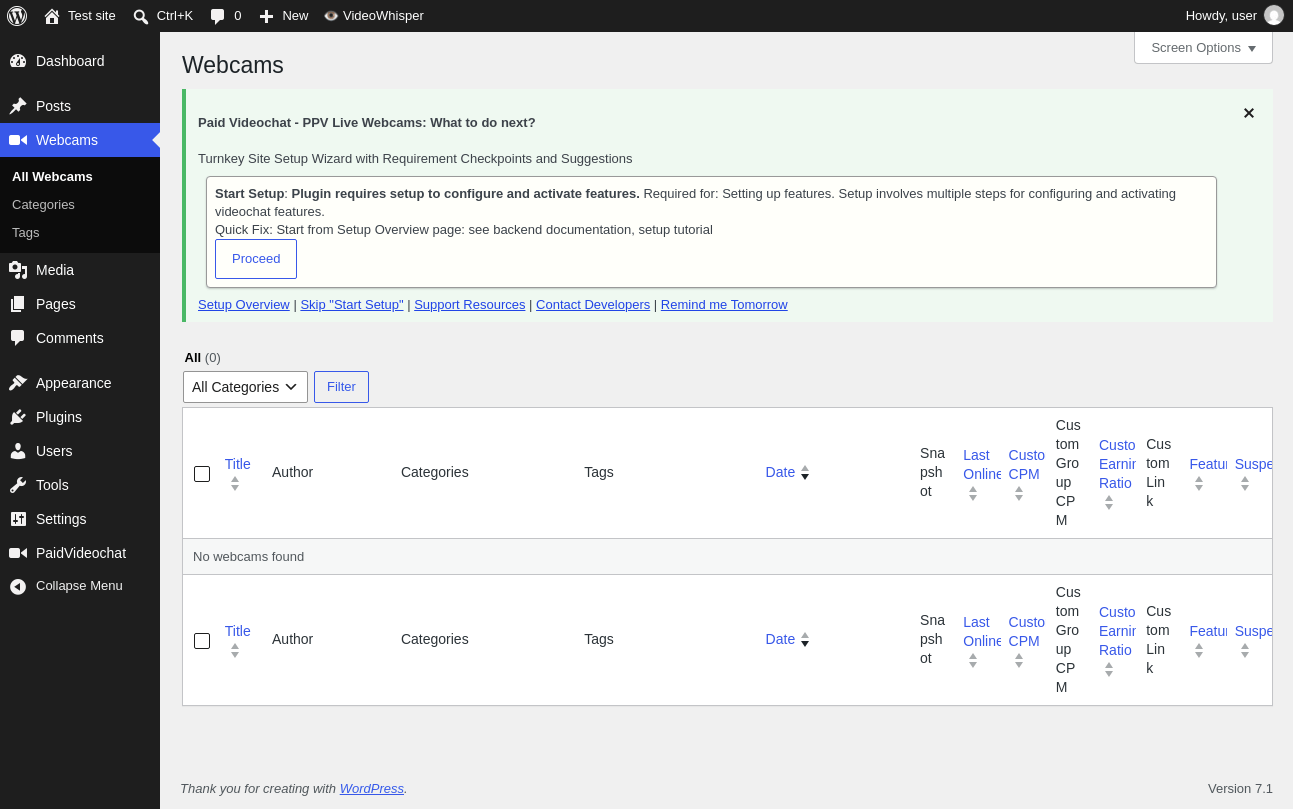
Task: Click the VideoWhisper eye icon
Action: (331, 16)
